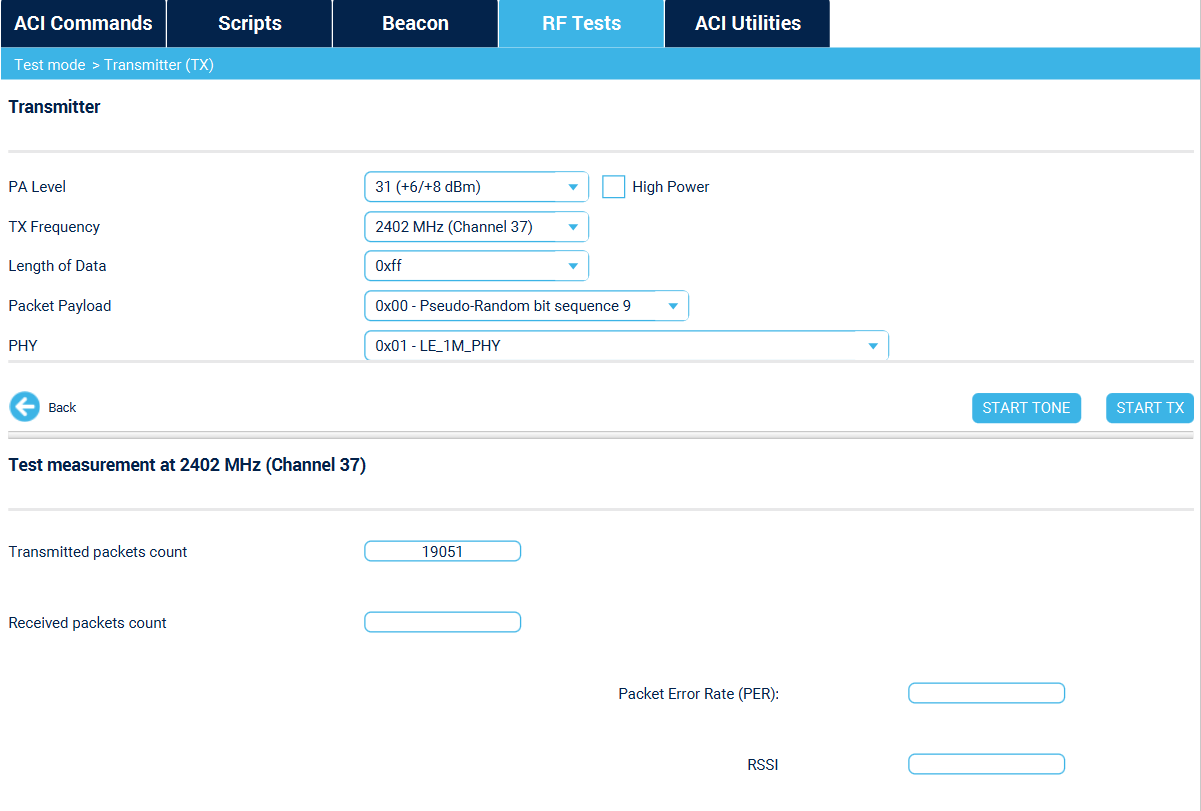The image size is (1201, 811).
Task: Open the TX Frequency channel selector
Action: coord(573,226)
